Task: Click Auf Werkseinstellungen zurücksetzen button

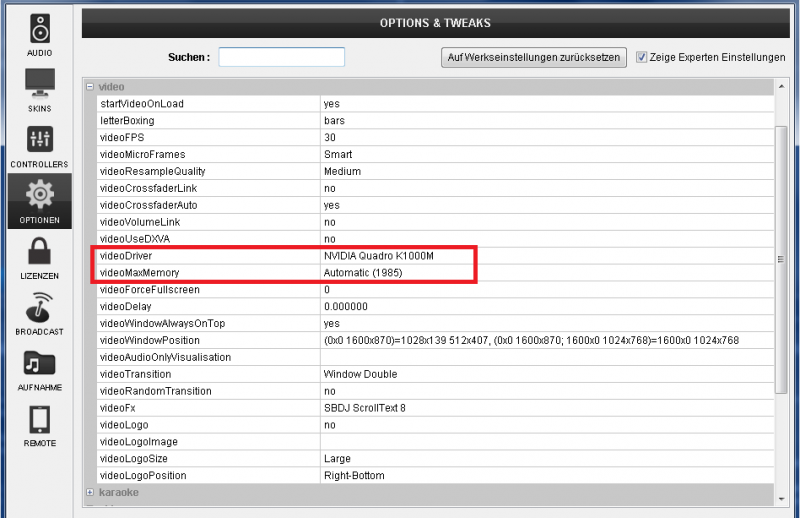Action: (534, 57)
